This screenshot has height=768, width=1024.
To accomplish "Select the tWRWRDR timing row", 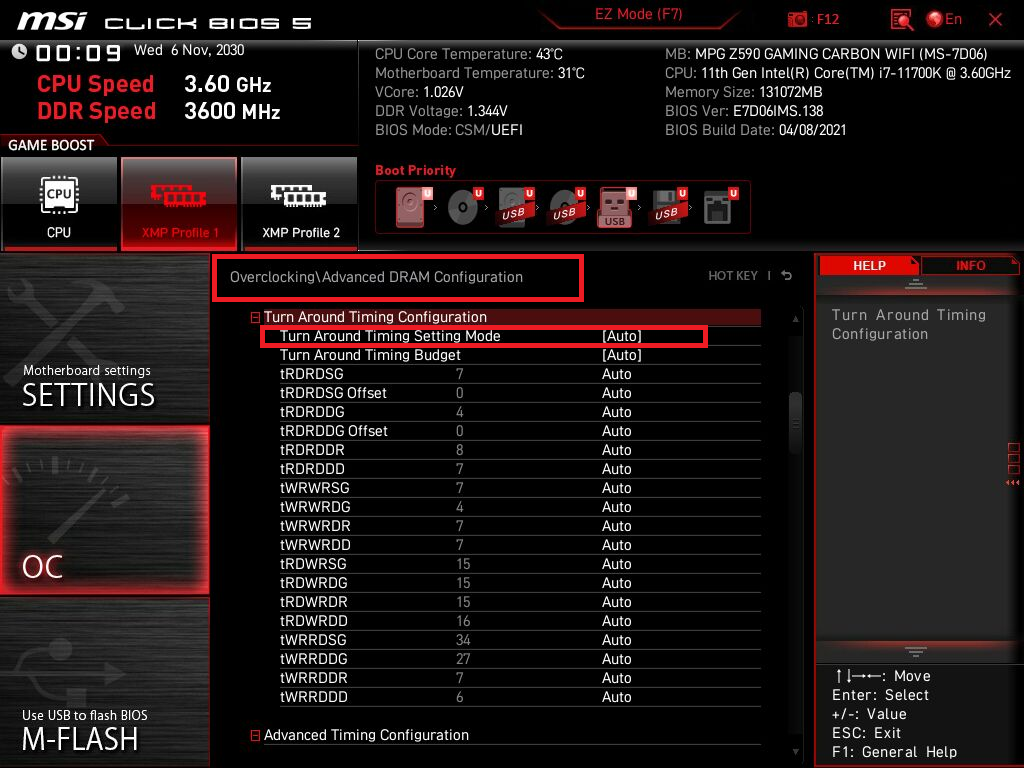I will (520, 526).
